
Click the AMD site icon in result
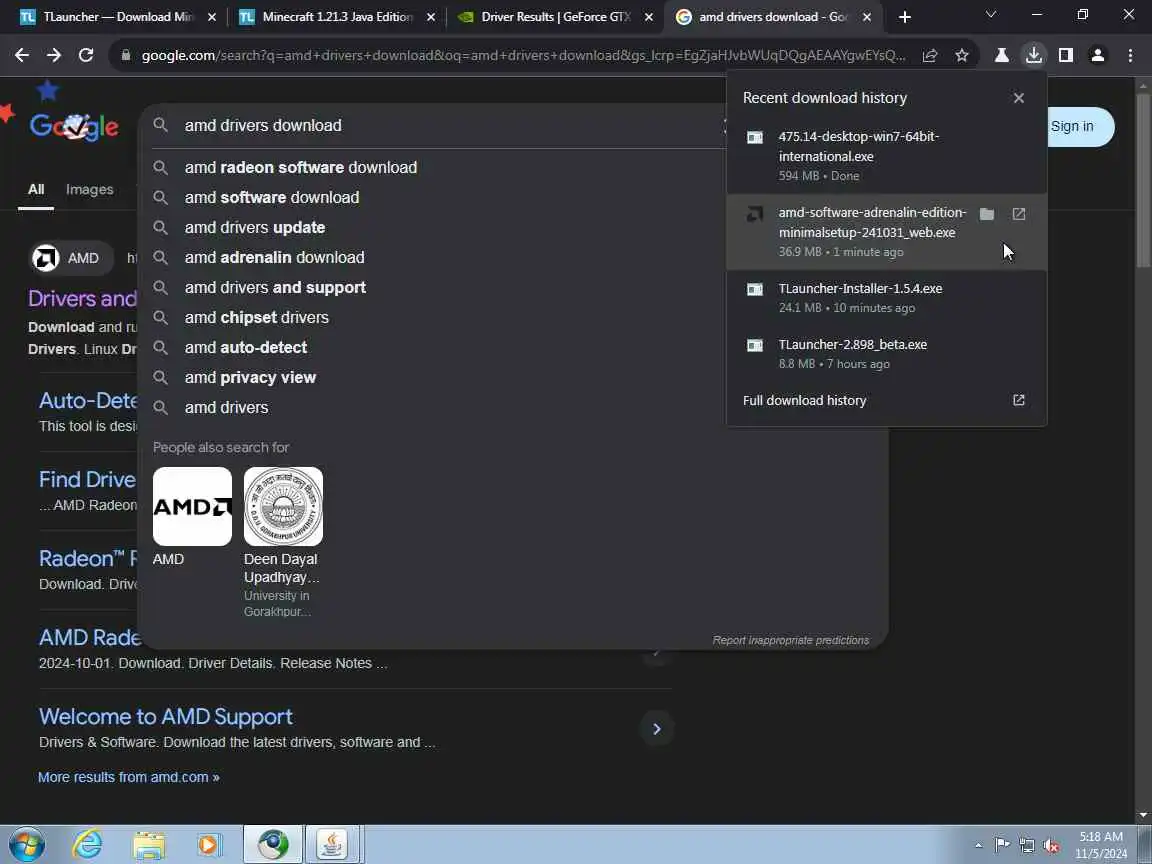pos(46,259)
